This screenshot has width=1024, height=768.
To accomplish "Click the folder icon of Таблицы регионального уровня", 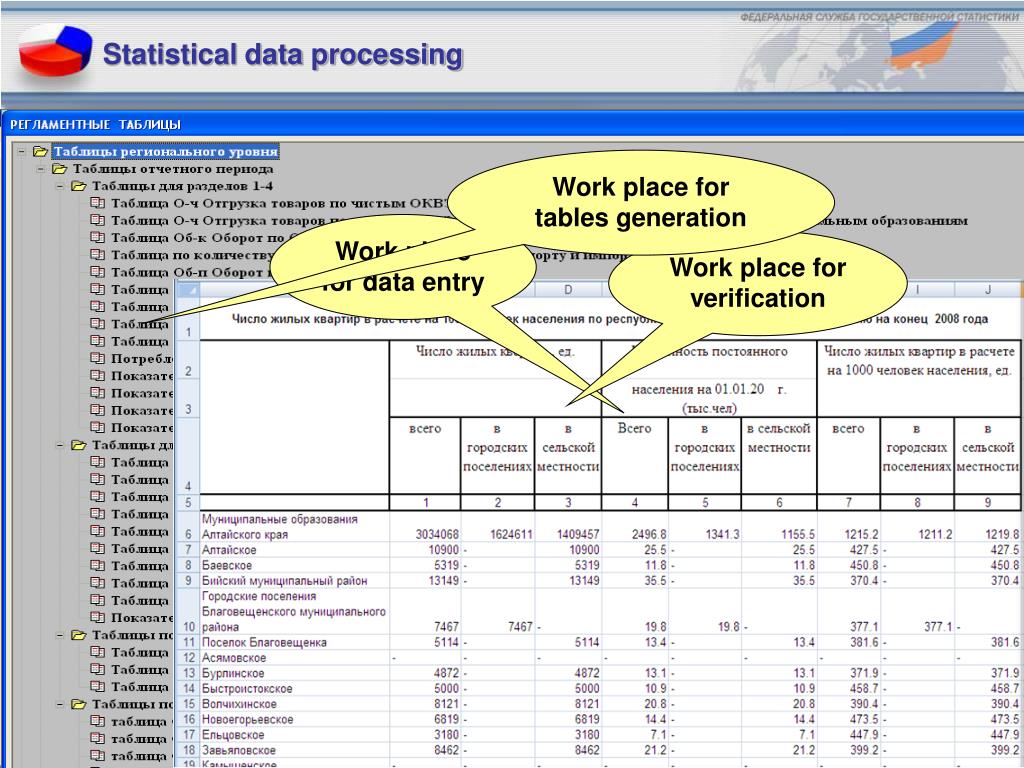I will pos(40,152).
